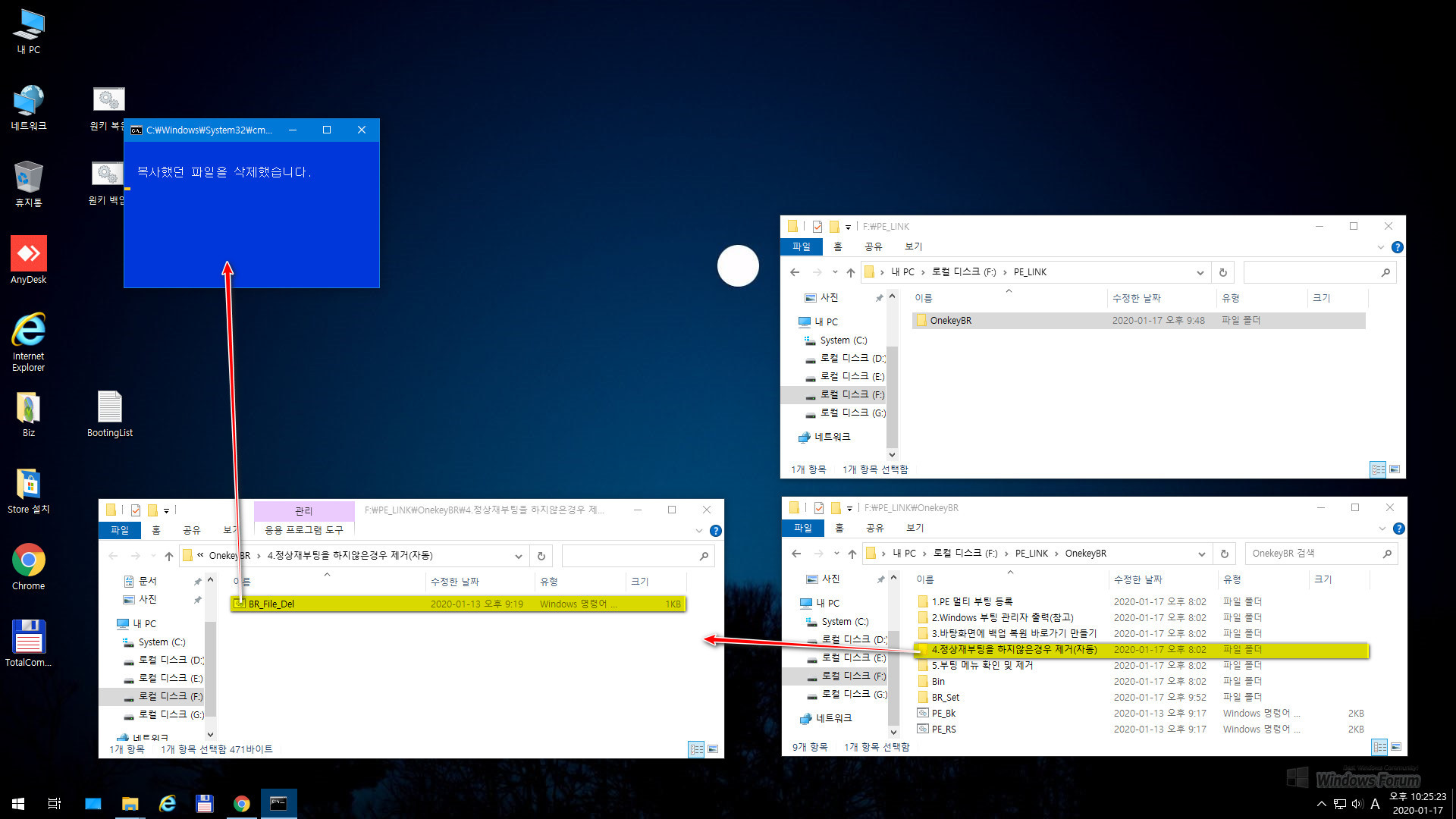Open Chrome desktop shortcut
Screen dimensions: 1456x819
[29, 567]
